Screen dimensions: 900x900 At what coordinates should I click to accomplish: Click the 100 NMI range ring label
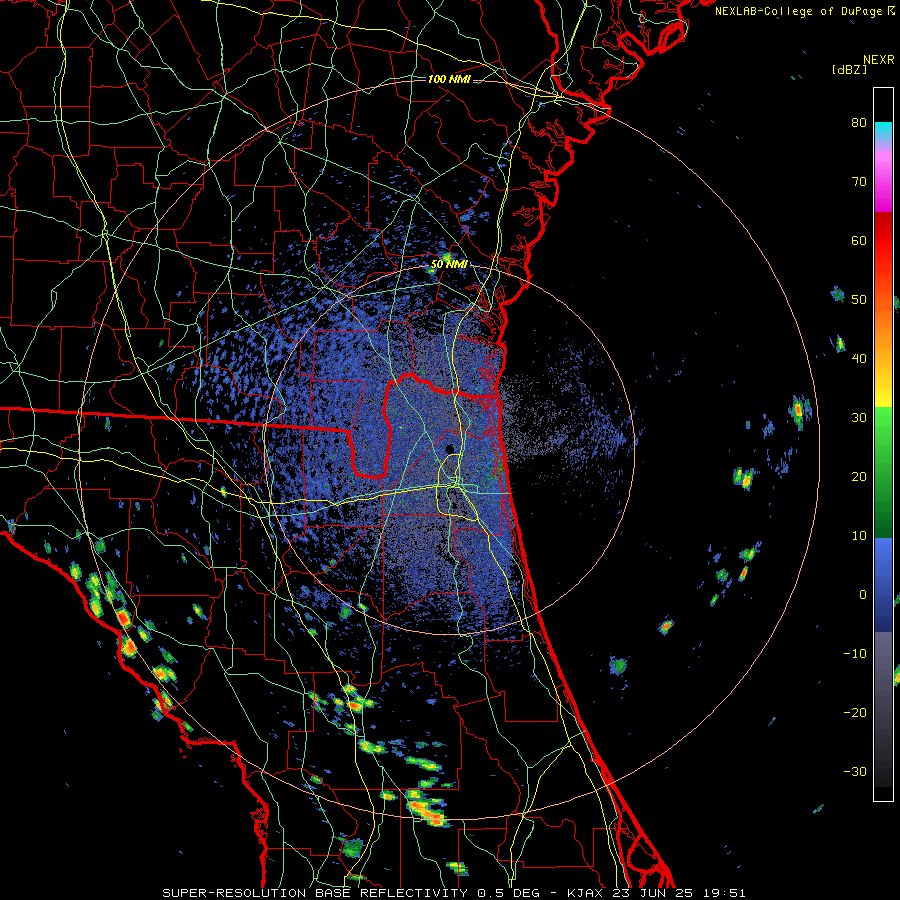449,79
